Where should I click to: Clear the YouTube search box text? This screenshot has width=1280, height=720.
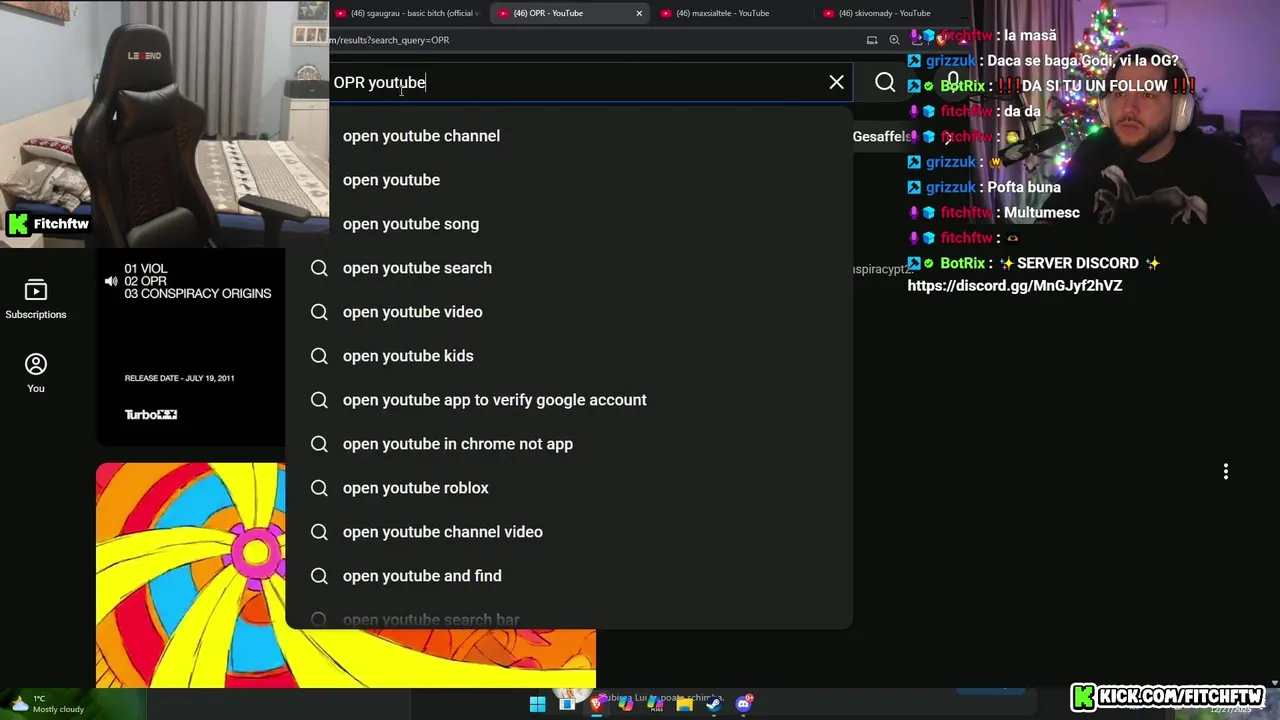pos(836,83)
